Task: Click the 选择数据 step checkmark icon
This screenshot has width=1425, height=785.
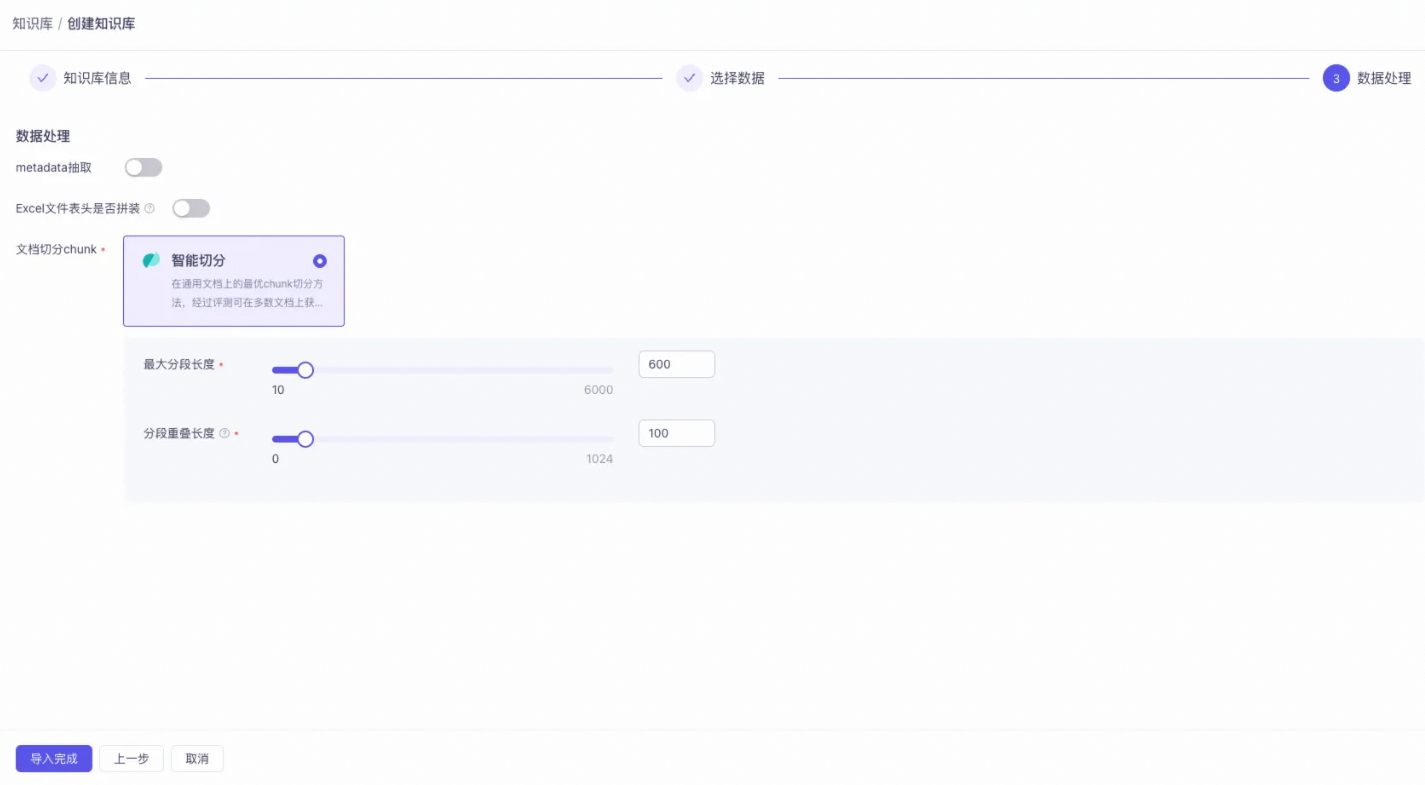Action: point(690,78)
